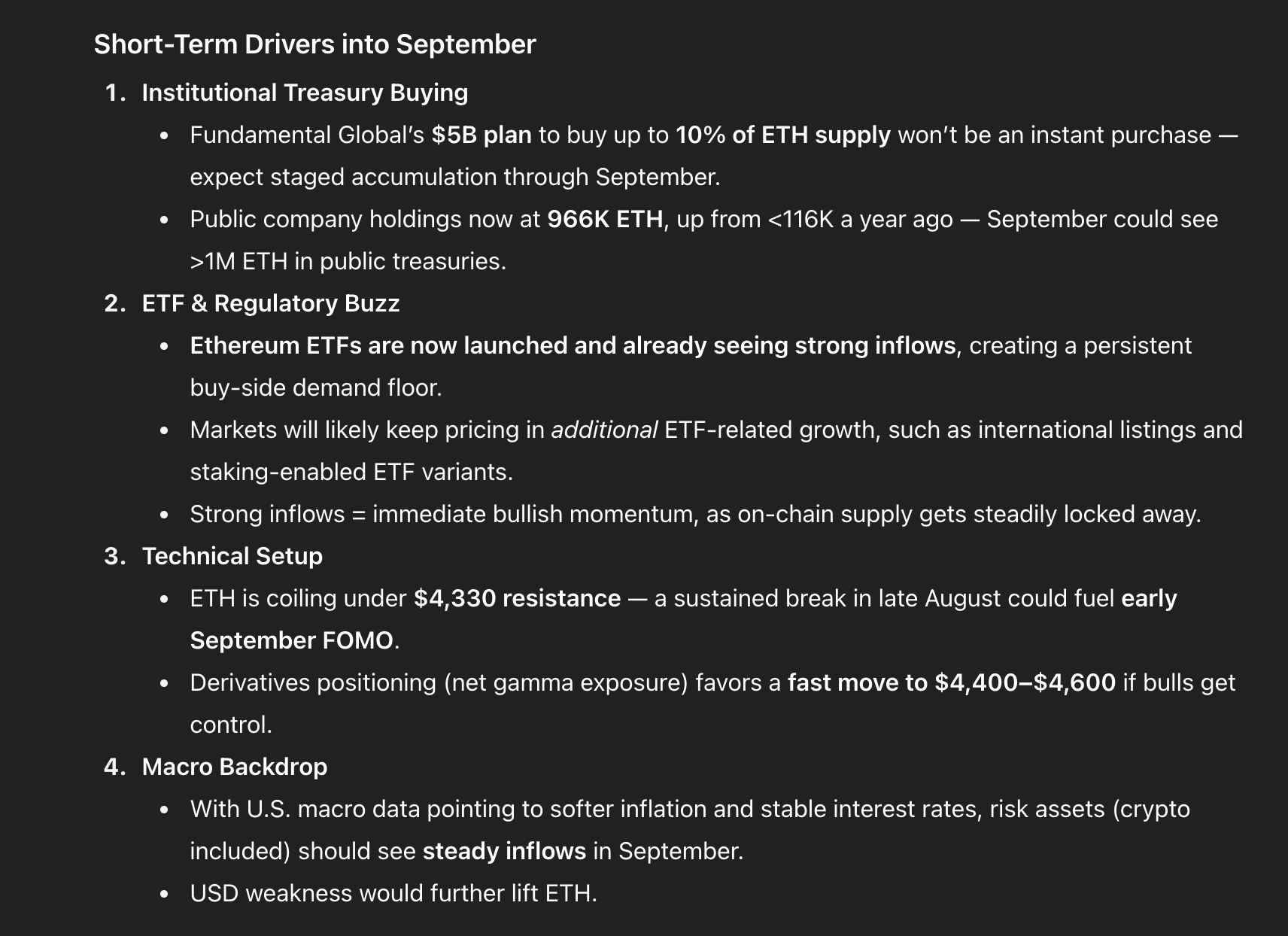Click the bold 'September FOMO' text

(x=292, y=640)
